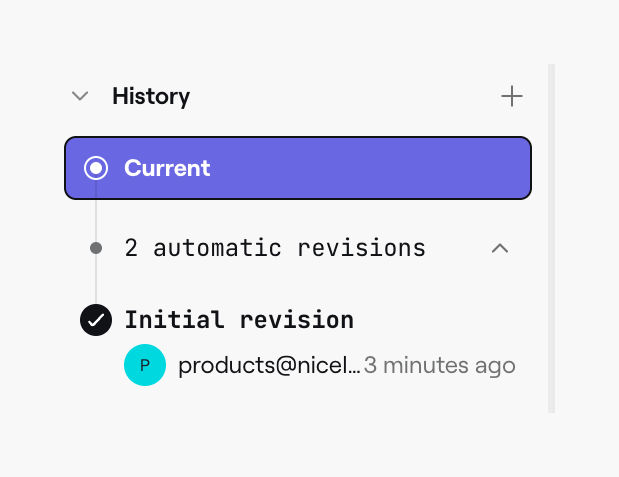Click the History section heading

pyautogui.click(x=151, y=96)
